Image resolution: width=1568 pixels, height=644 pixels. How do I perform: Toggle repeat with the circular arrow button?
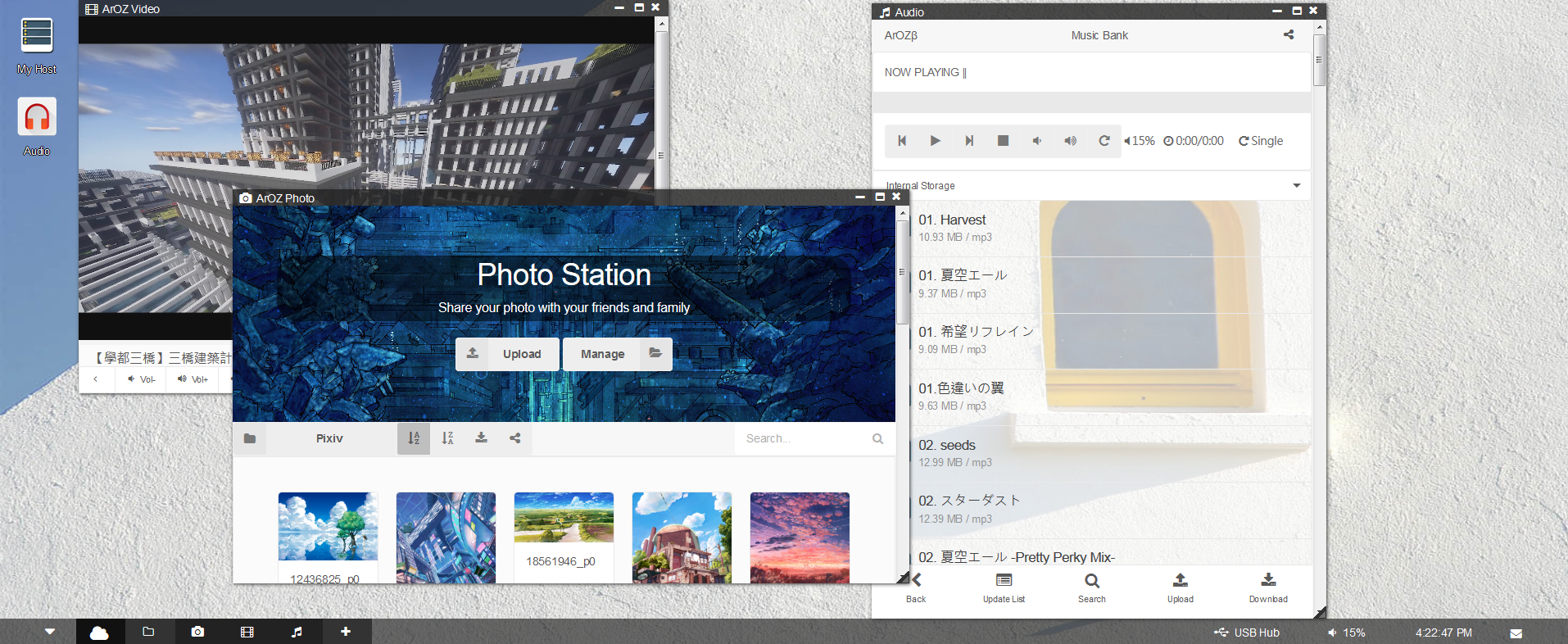pyautogui.click(x=1104, y=141)
